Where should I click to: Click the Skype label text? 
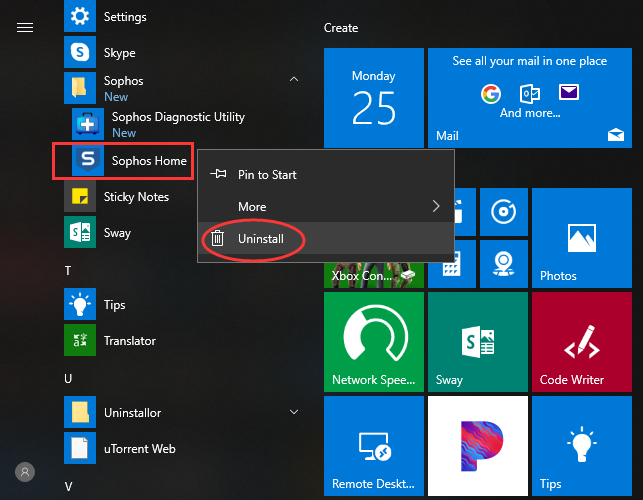(119, 53)
